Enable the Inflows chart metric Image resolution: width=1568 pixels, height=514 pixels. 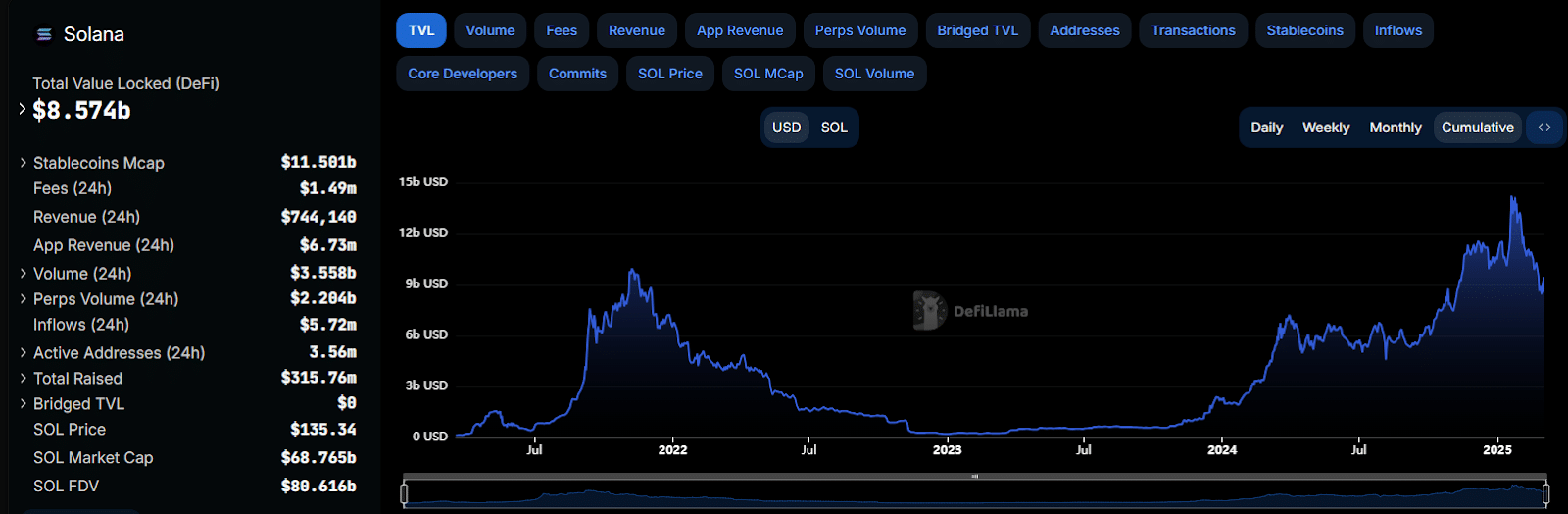click(1398, 30)
